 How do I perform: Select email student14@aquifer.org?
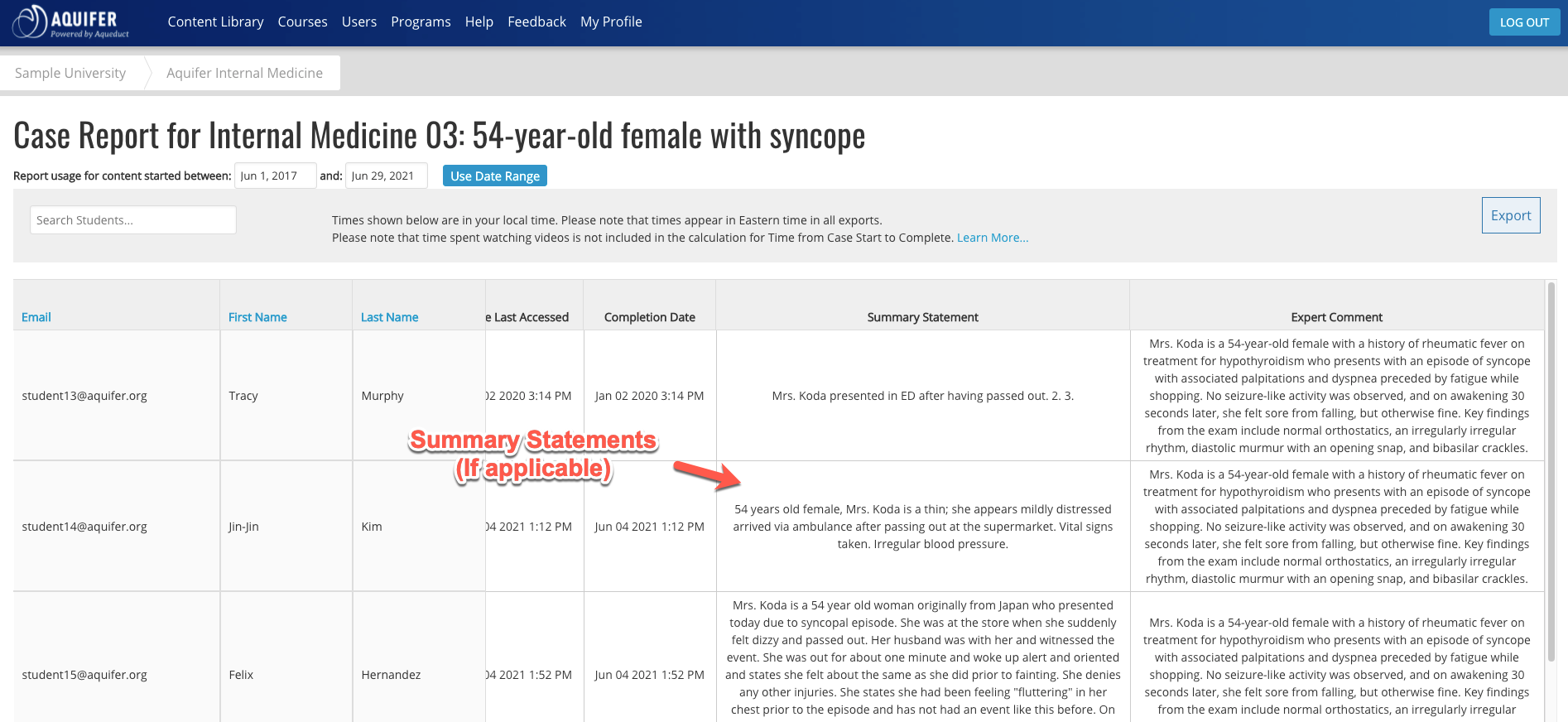point(84,527)
